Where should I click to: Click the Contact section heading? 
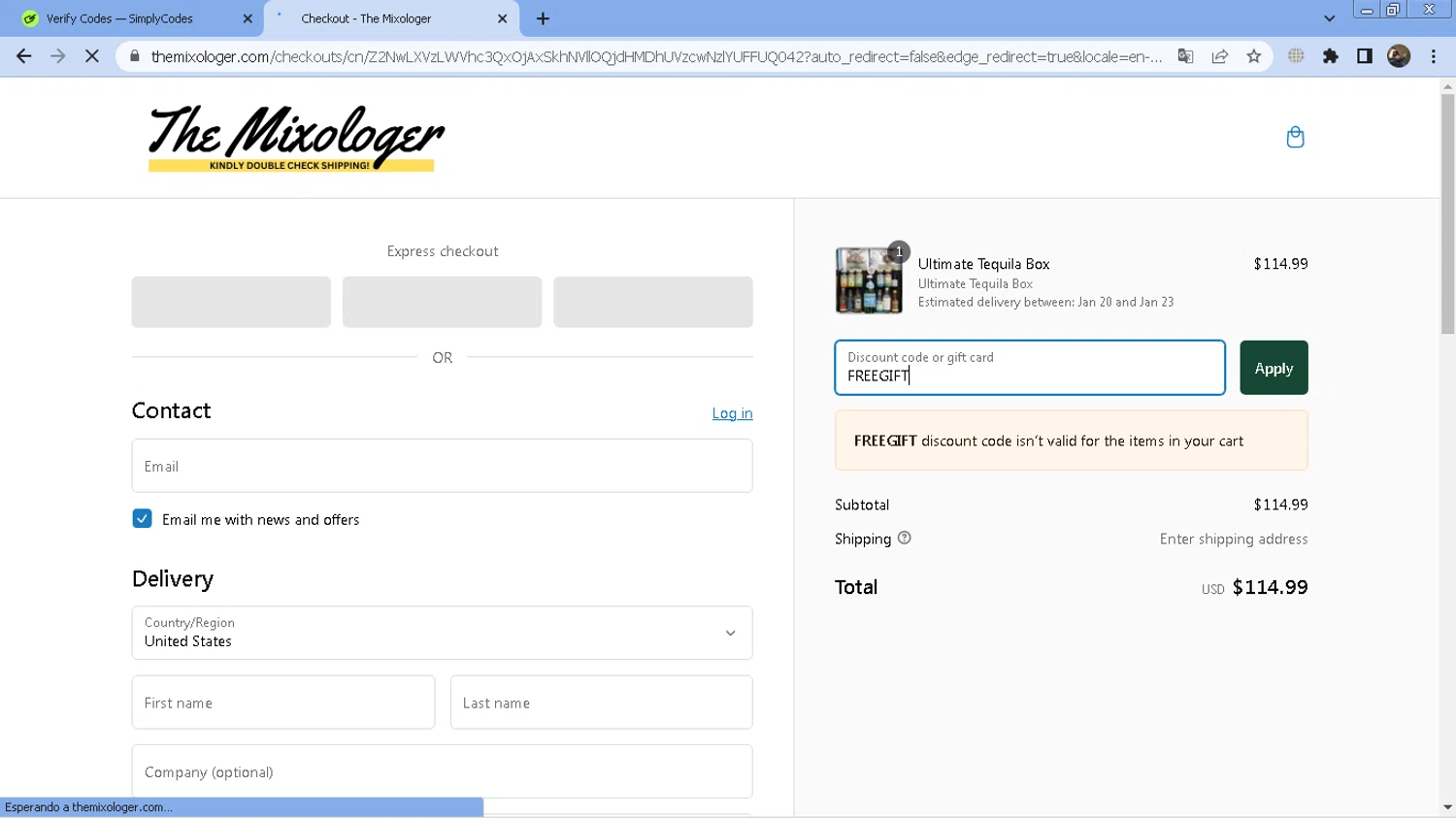[171, 410]
